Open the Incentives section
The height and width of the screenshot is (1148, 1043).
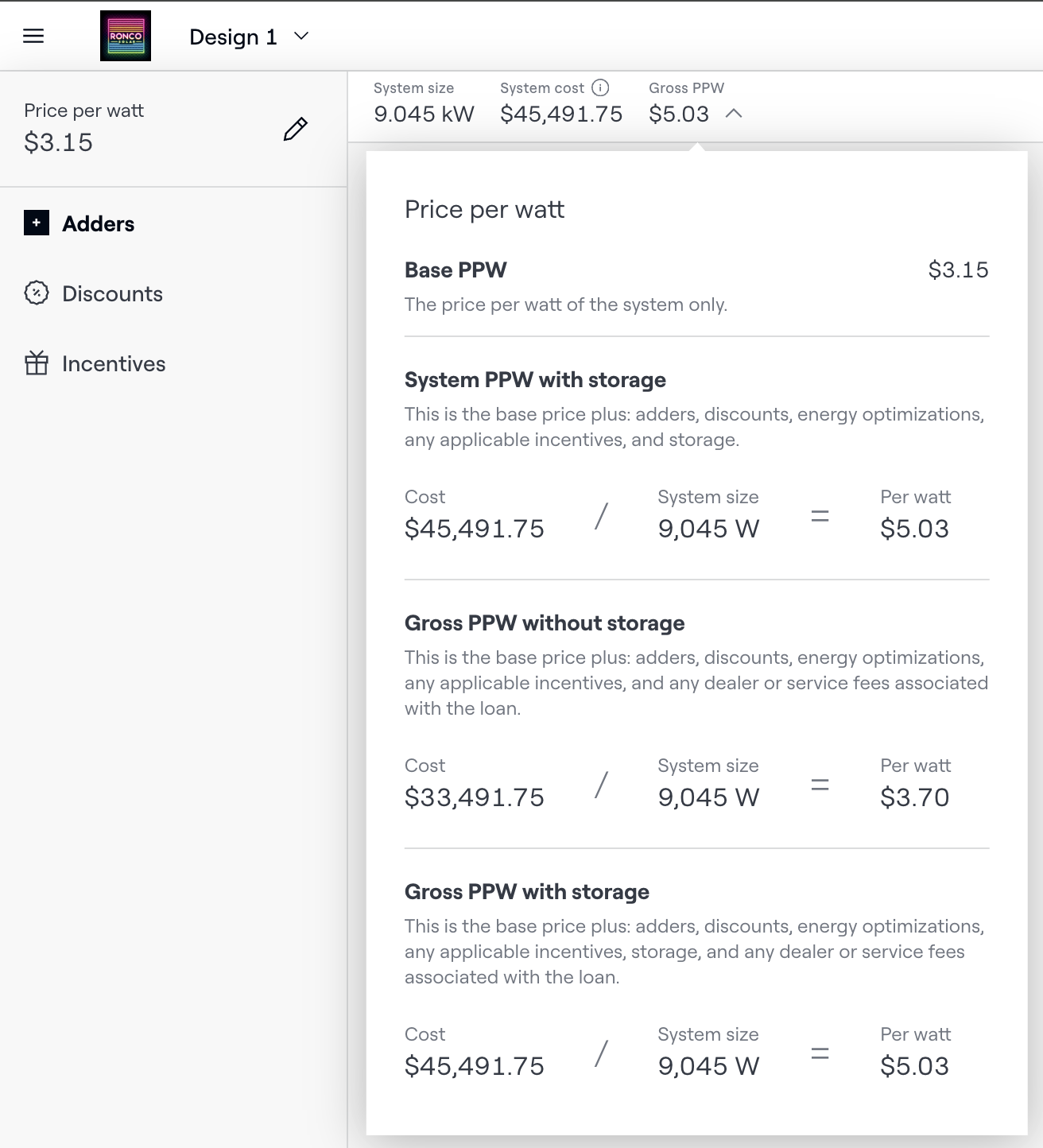(x=114, y=364)
